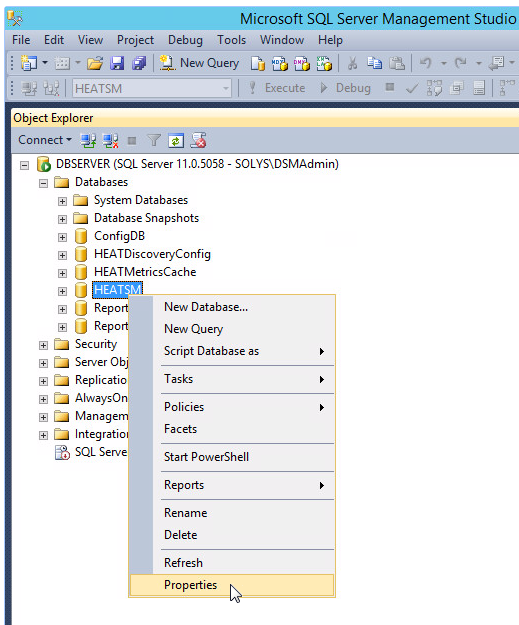Viewport: 519px width, 625px height.
Task: Click the Object Explorer filter funnel icon
Action: [153, 140]
